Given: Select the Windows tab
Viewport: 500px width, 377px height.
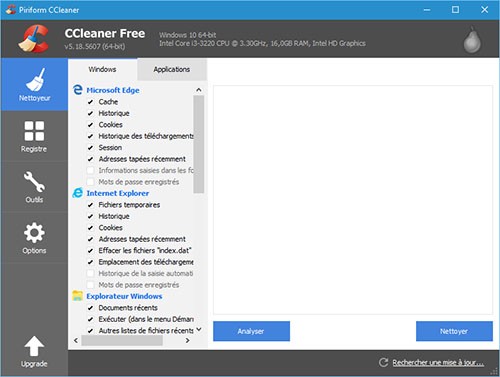Looking at the screenshot, I should tap(102, 69).
